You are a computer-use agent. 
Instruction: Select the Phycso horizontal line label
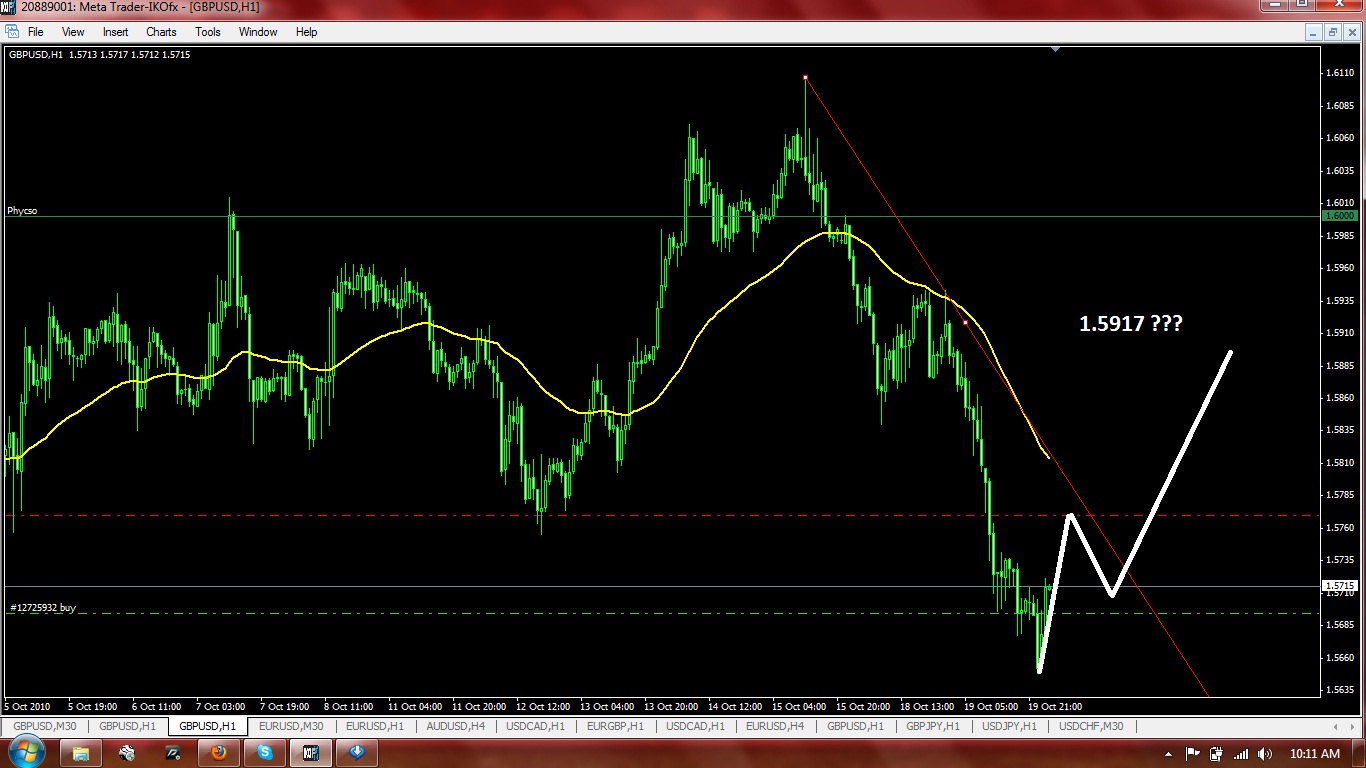tap(22, 211)
